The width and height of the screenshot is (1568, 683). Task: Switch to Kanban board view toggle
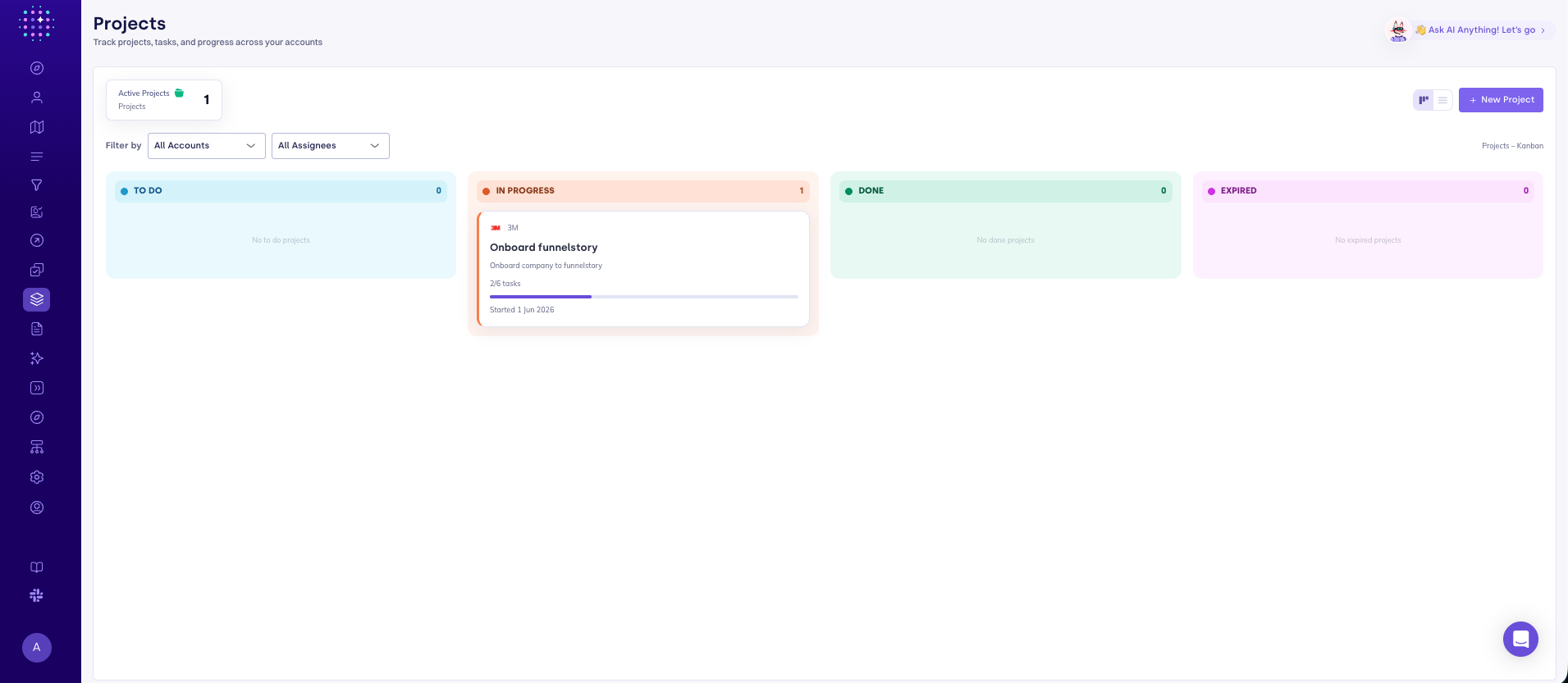[1424, 100]
